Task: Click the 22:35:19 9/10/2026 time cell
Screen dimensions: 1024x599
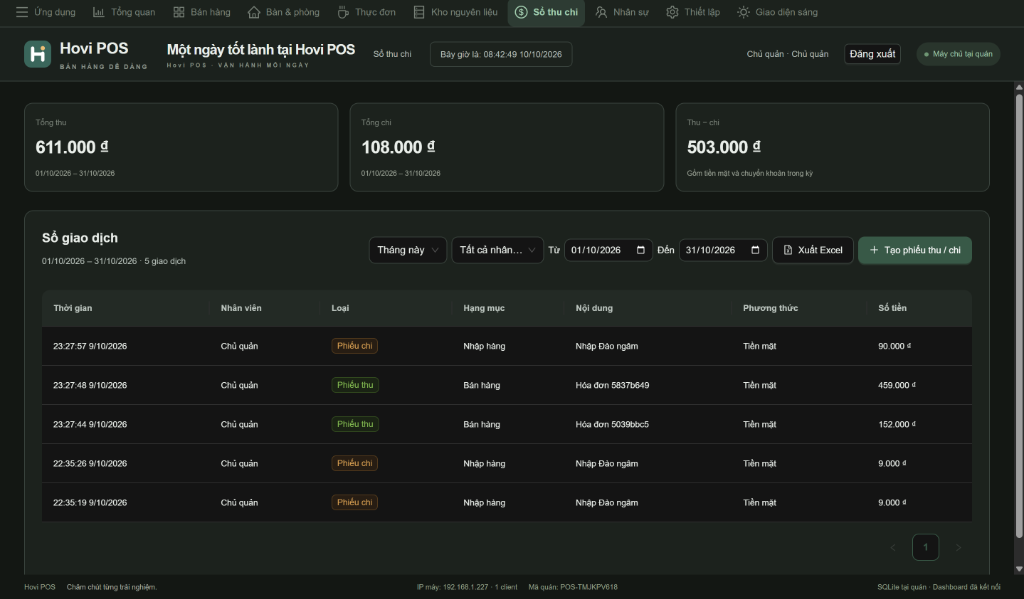Action: point(90,503)
